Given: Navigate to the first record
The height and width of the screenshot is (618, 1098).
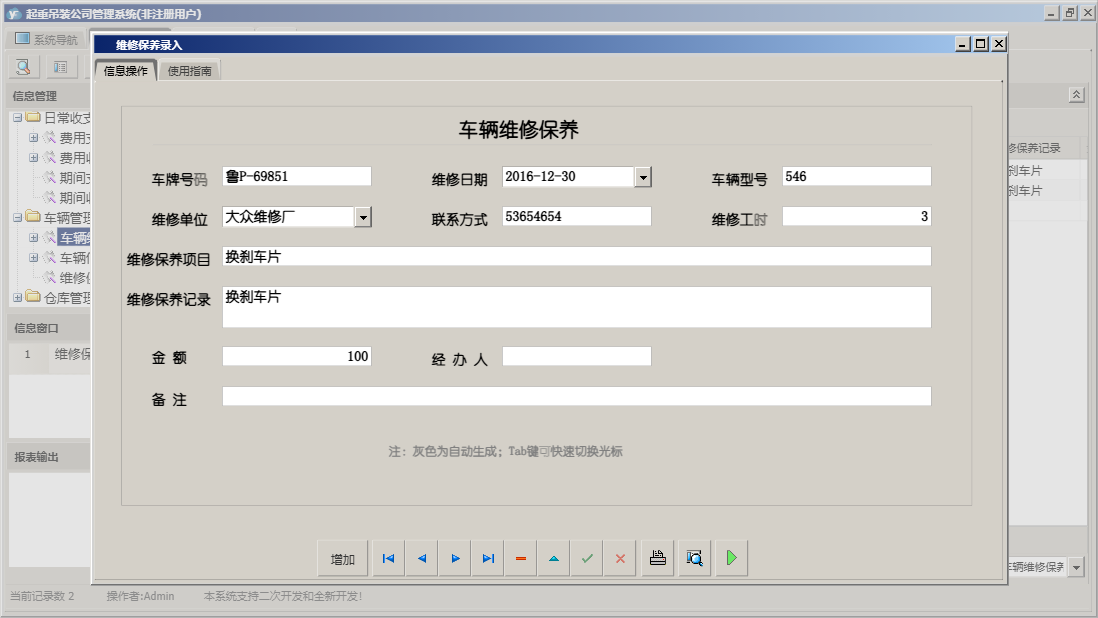Looking at the screenshot, I should coord(388,558).
